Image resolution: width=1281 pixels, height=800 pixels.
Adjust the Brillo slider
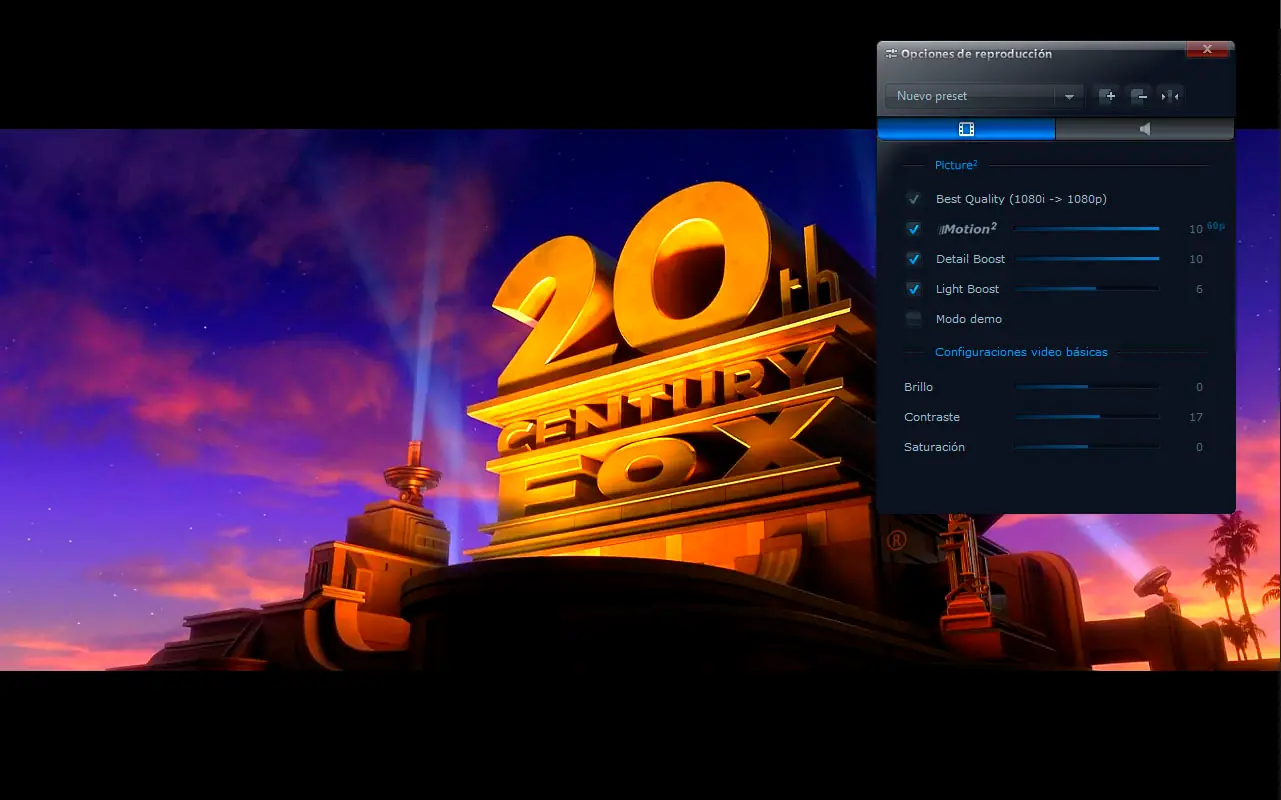coord(1086,387)
